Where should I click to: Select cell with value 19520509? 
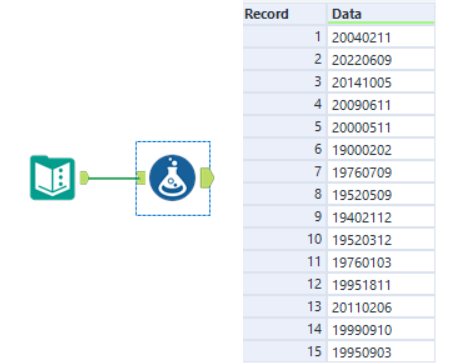click(x=381, y=194)
